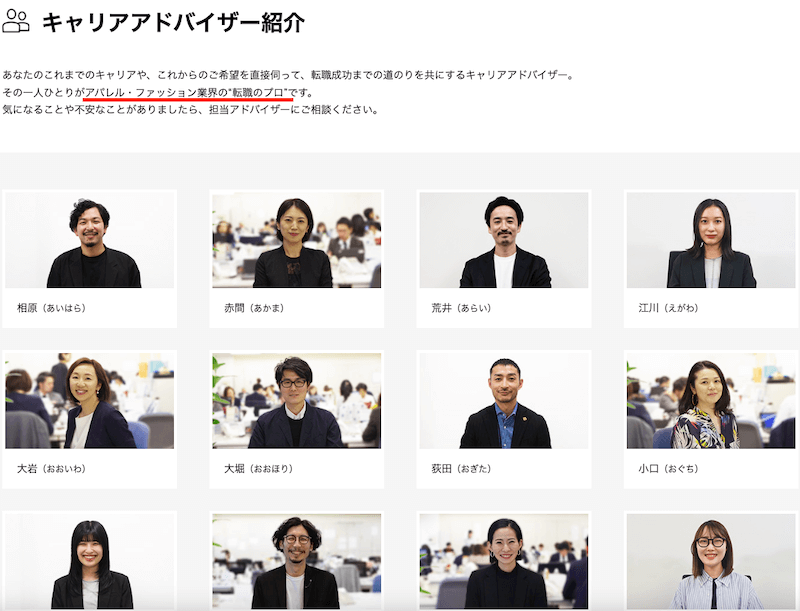Select the name 大堀（おおほり）
The image size is (800, 611).
coord(259,469)
